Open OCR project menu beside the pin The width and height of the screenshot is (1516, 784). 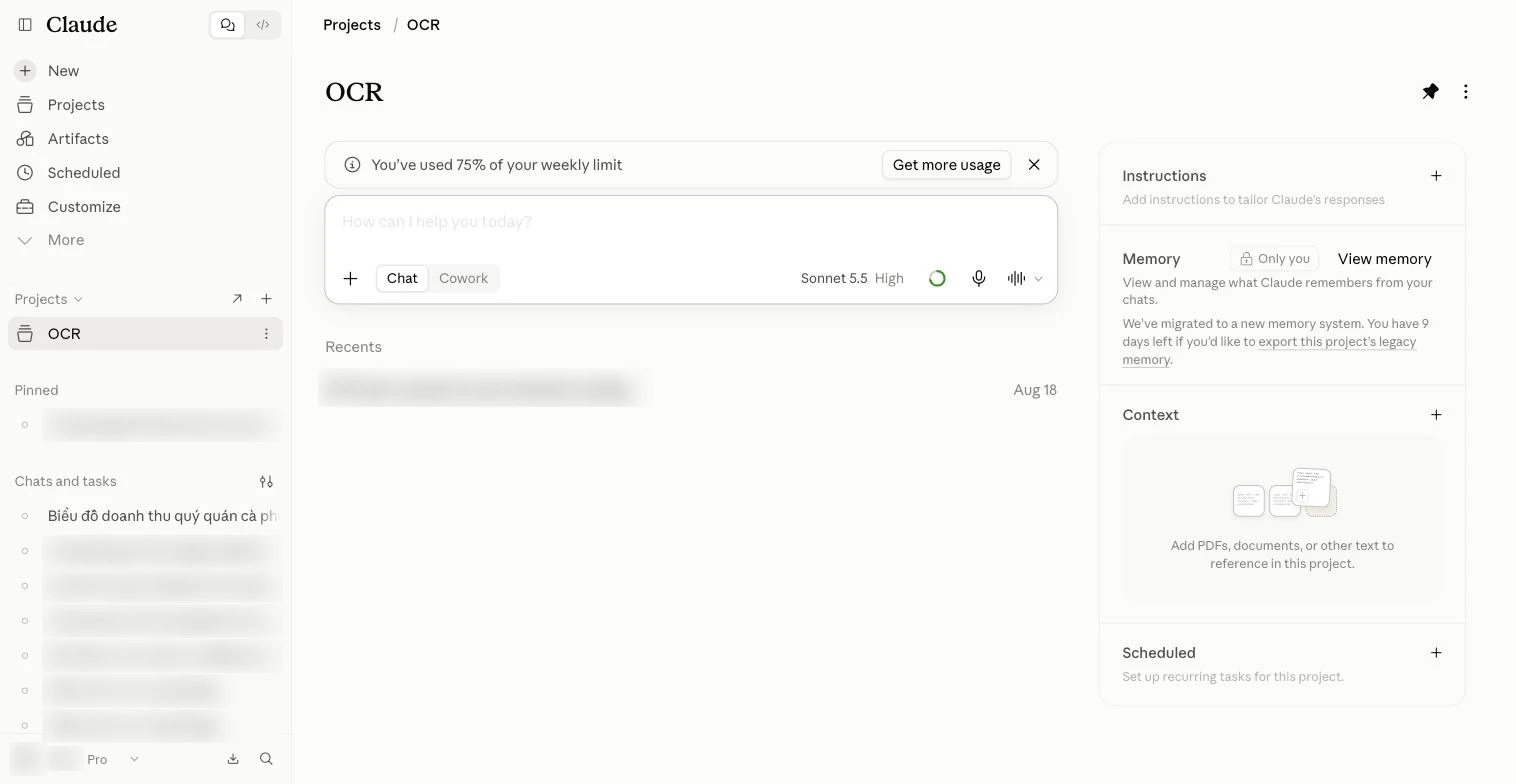pos(1466,92)
